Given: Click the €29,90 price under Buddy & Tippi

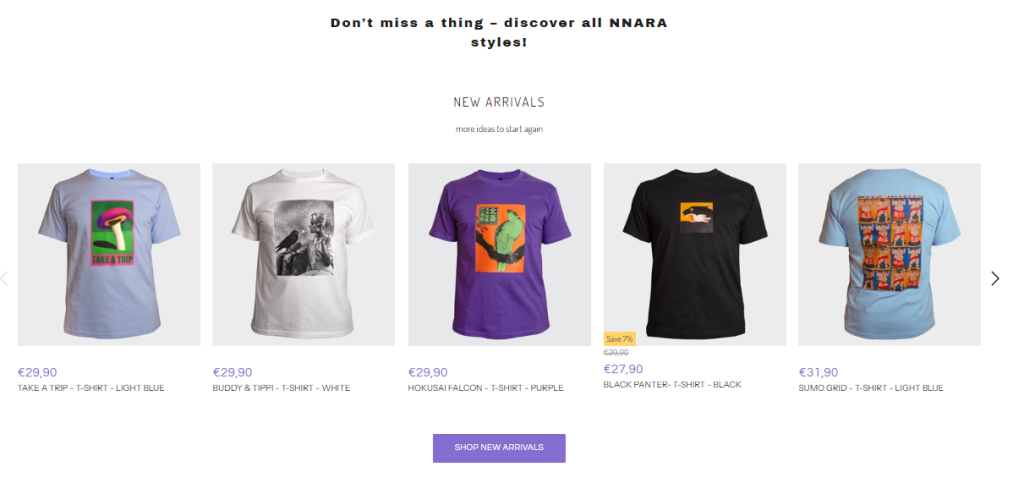Looking at the screenshot, I should [232, 373].
